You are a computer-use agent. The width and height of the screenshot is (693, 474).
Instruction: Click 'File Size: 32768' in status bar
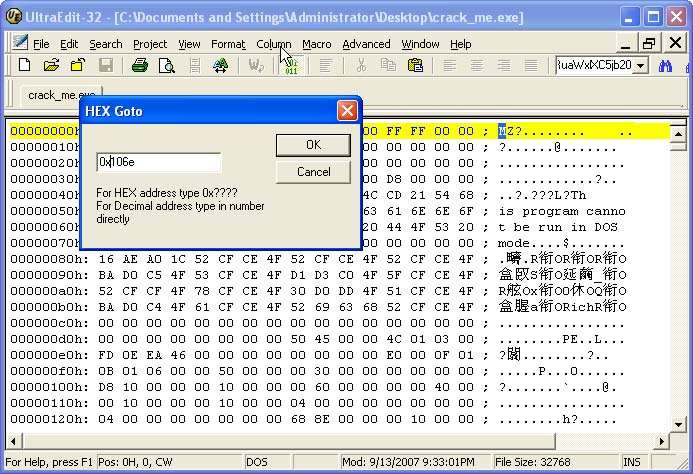coord(533,462)
